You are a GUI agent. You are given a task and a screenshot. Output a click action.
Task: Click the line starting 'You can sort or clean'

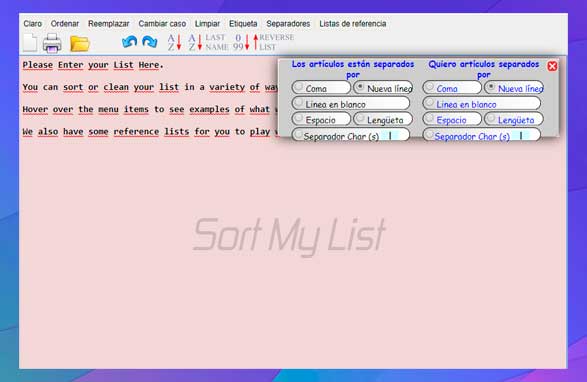[150, 87]
